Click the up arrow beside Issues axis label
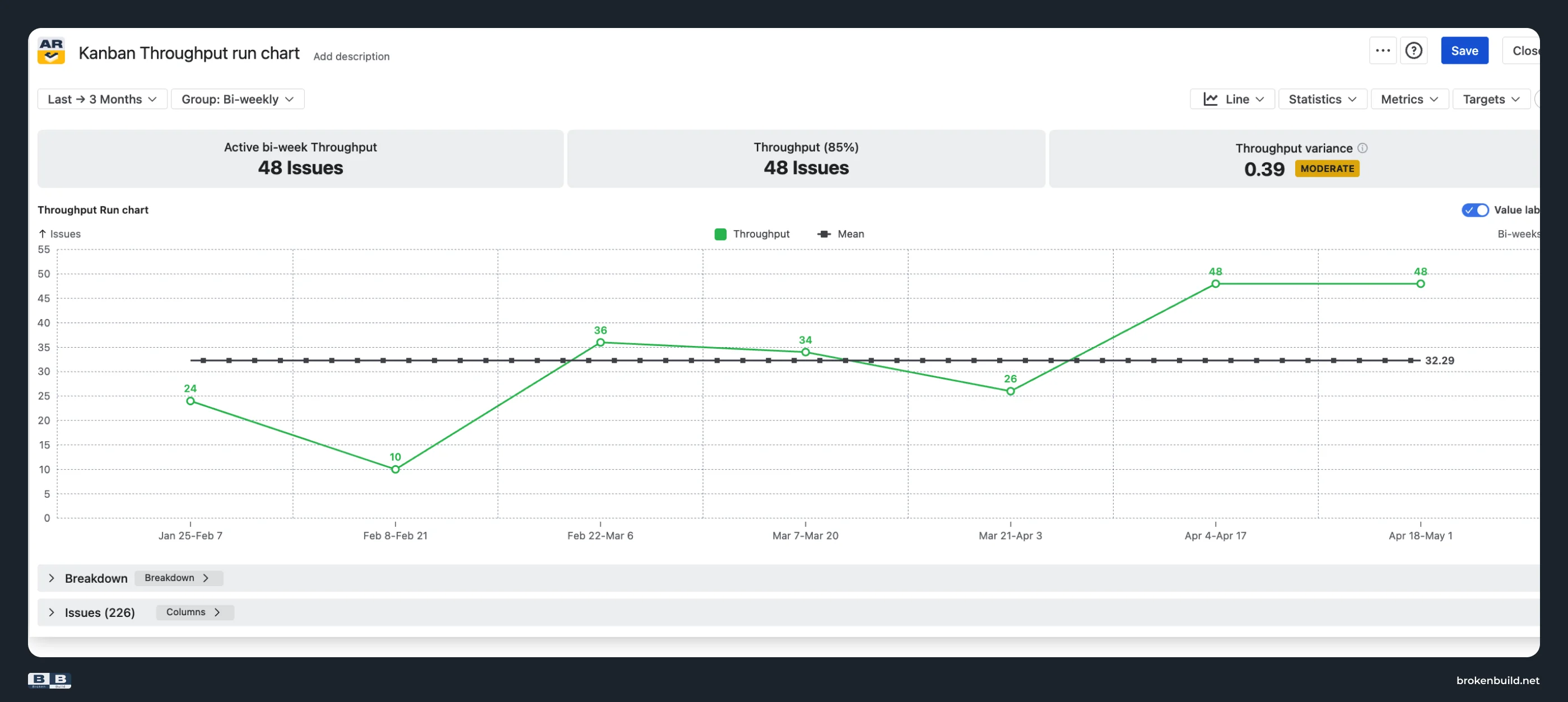This screenshot has height=702, width=1568. 42,233
